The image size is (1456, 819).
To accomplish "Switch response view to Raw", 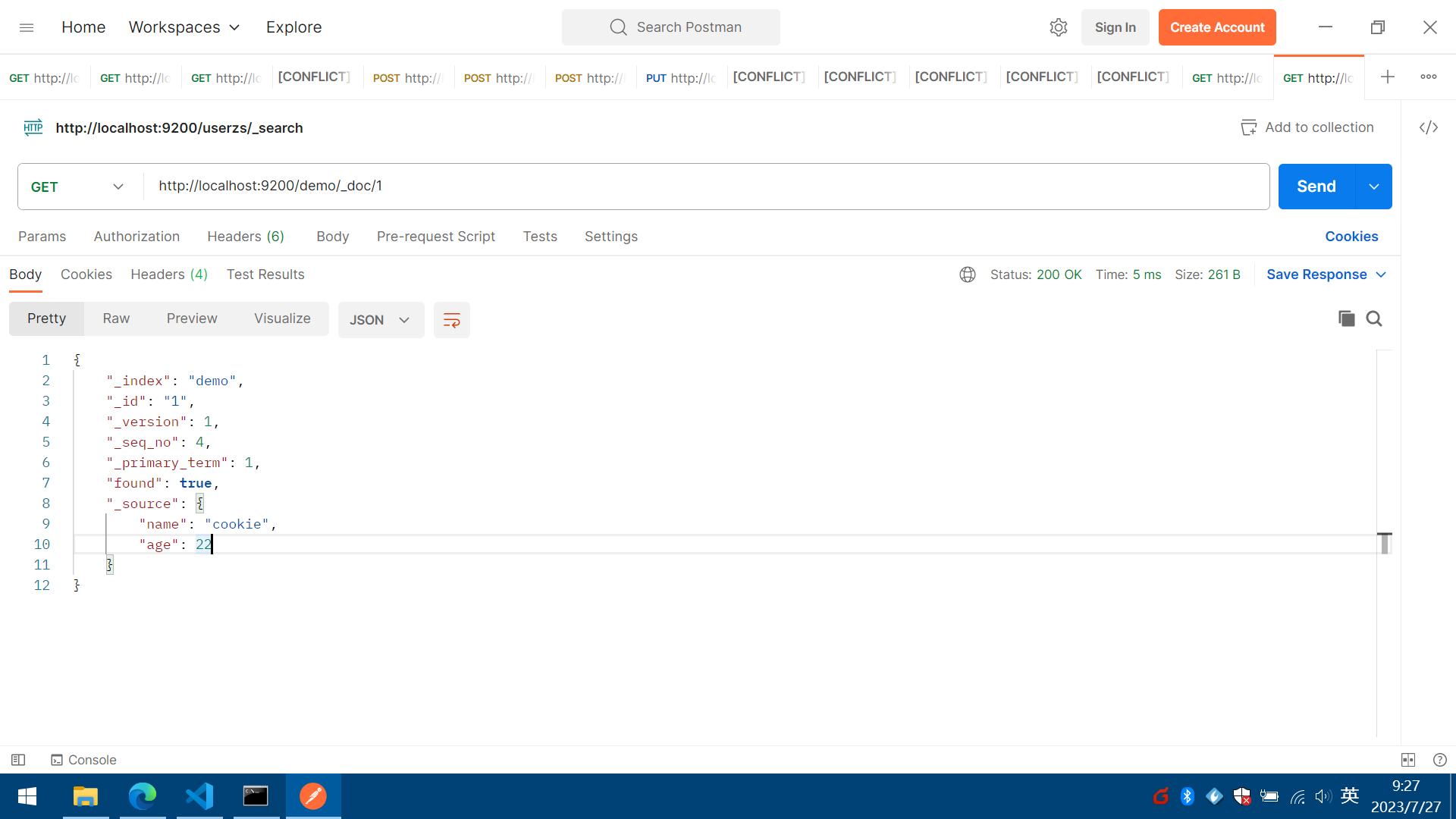I will point(116,318).
